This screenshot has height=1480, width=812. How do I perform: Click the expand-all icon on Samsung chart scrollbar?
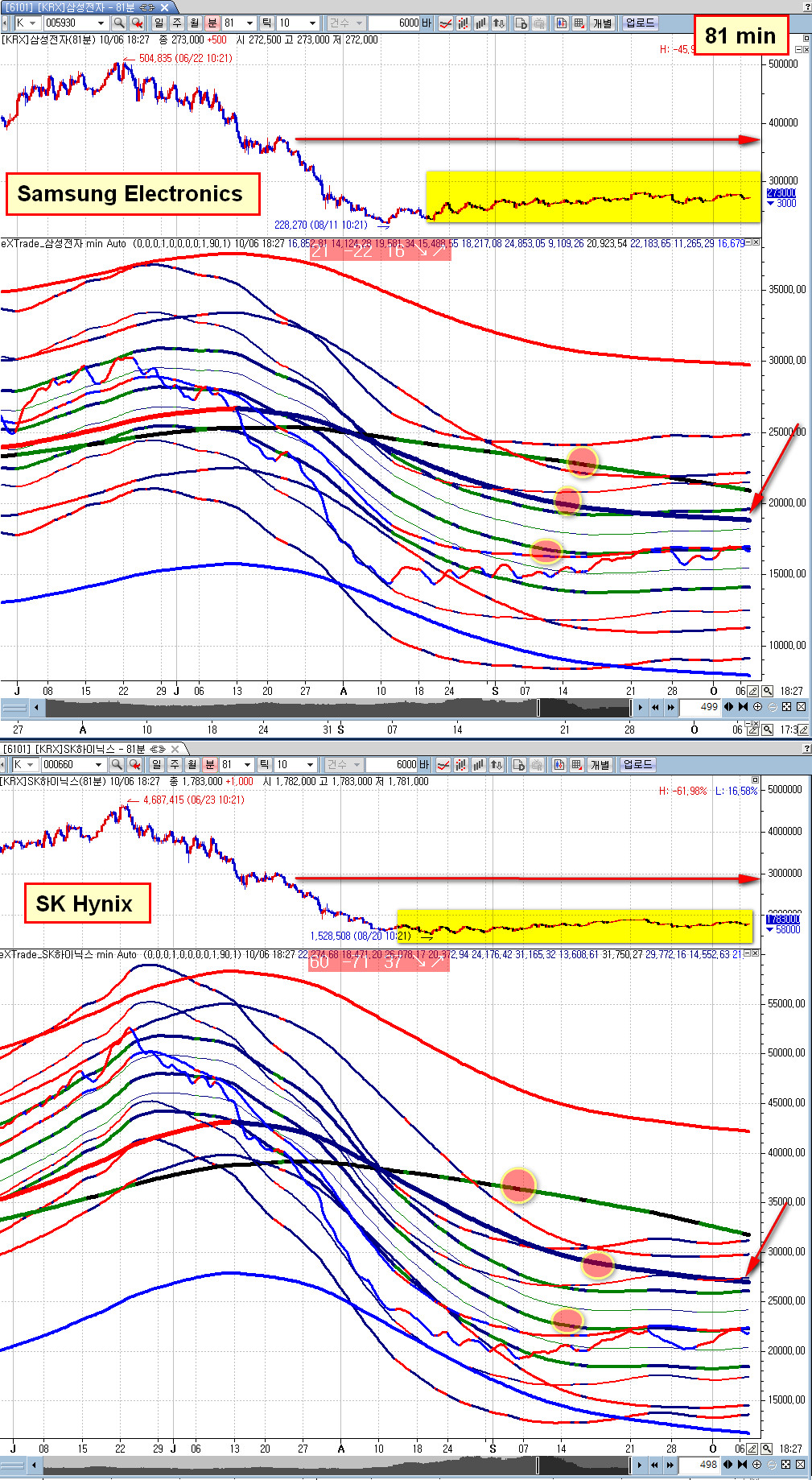click(786, 707)
